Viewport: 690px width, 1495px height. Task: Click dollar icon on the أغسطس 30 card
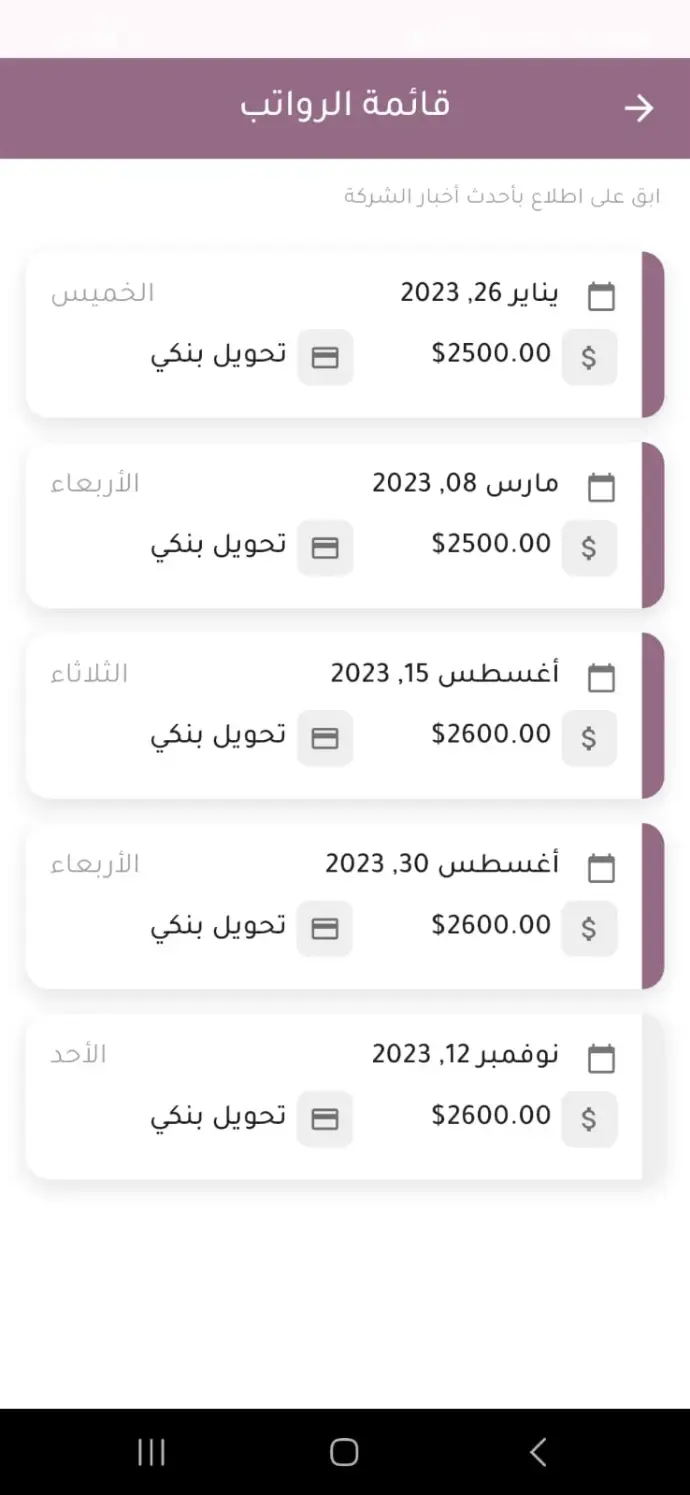(x=589, y=929)
